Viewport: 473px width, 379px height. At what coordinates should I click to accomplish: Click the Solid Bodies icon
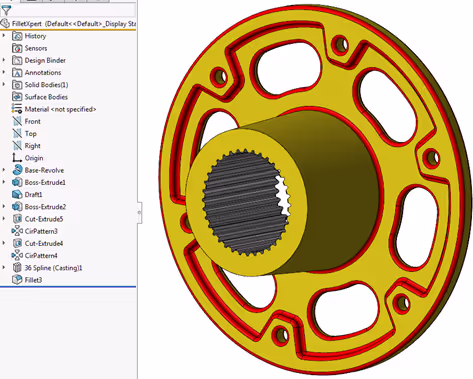click(17, 85)
